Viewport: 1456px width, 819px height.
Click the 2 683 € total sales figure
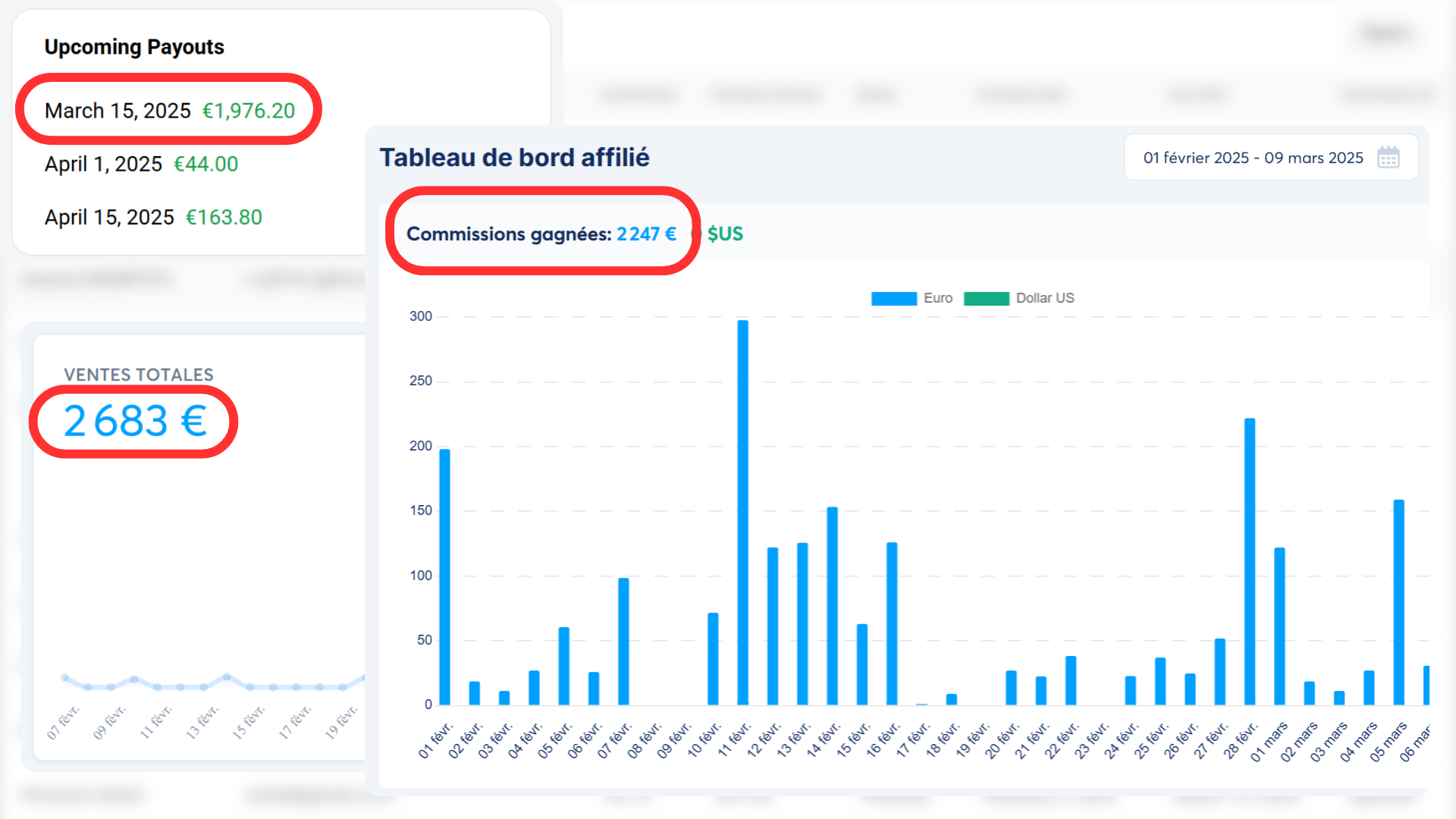pyautogui.click(x=134, y=421)
